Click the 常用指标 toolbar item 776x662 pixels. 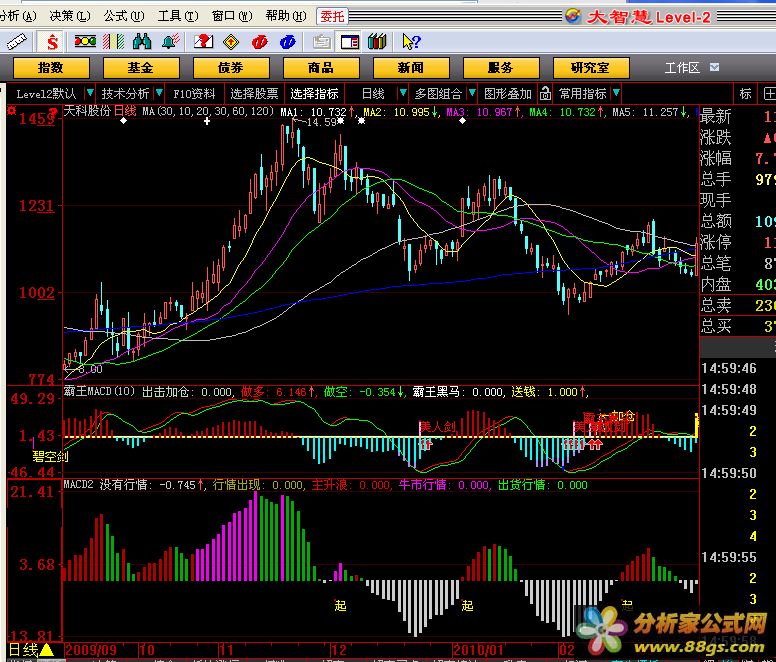[583, 94]
